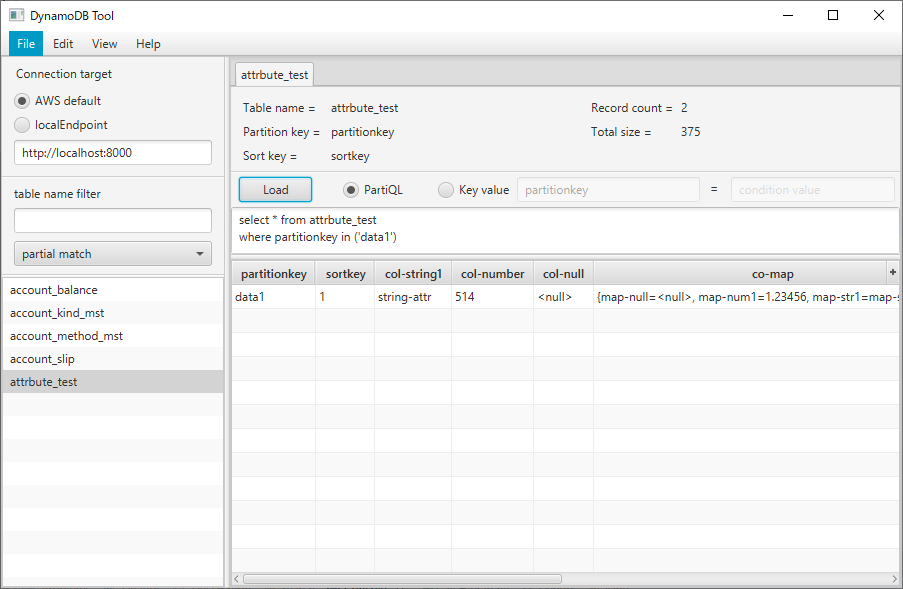
Task: Switch query mode to Key value
Action: (445, 189)
